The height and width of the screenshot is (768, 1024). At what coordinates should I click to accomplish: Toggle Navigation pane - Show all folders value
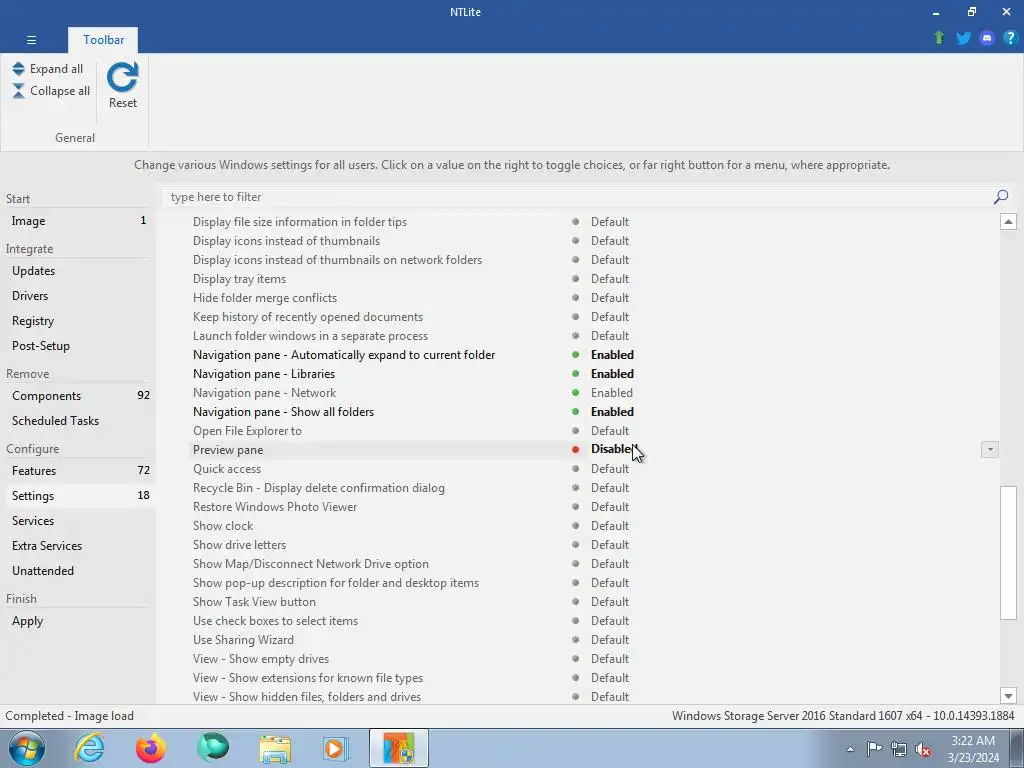pos(612,411)
